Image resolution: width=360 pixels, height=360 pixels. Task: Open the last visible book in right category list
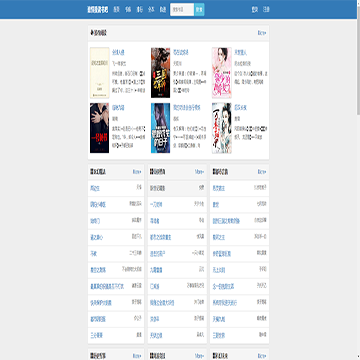tap(219, 336)
